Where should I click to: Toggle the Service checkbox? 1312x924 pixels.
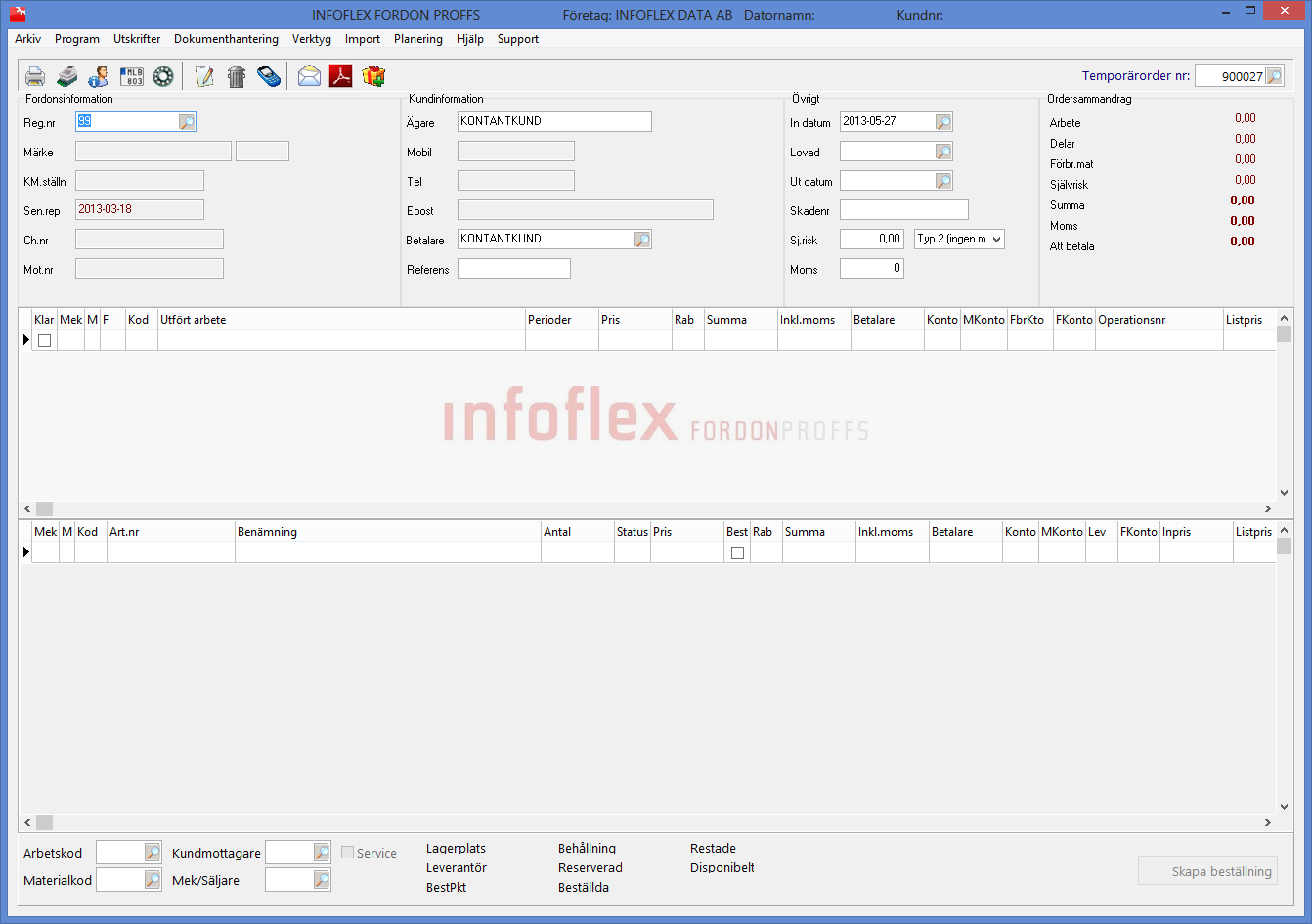[x=347, y=853]
